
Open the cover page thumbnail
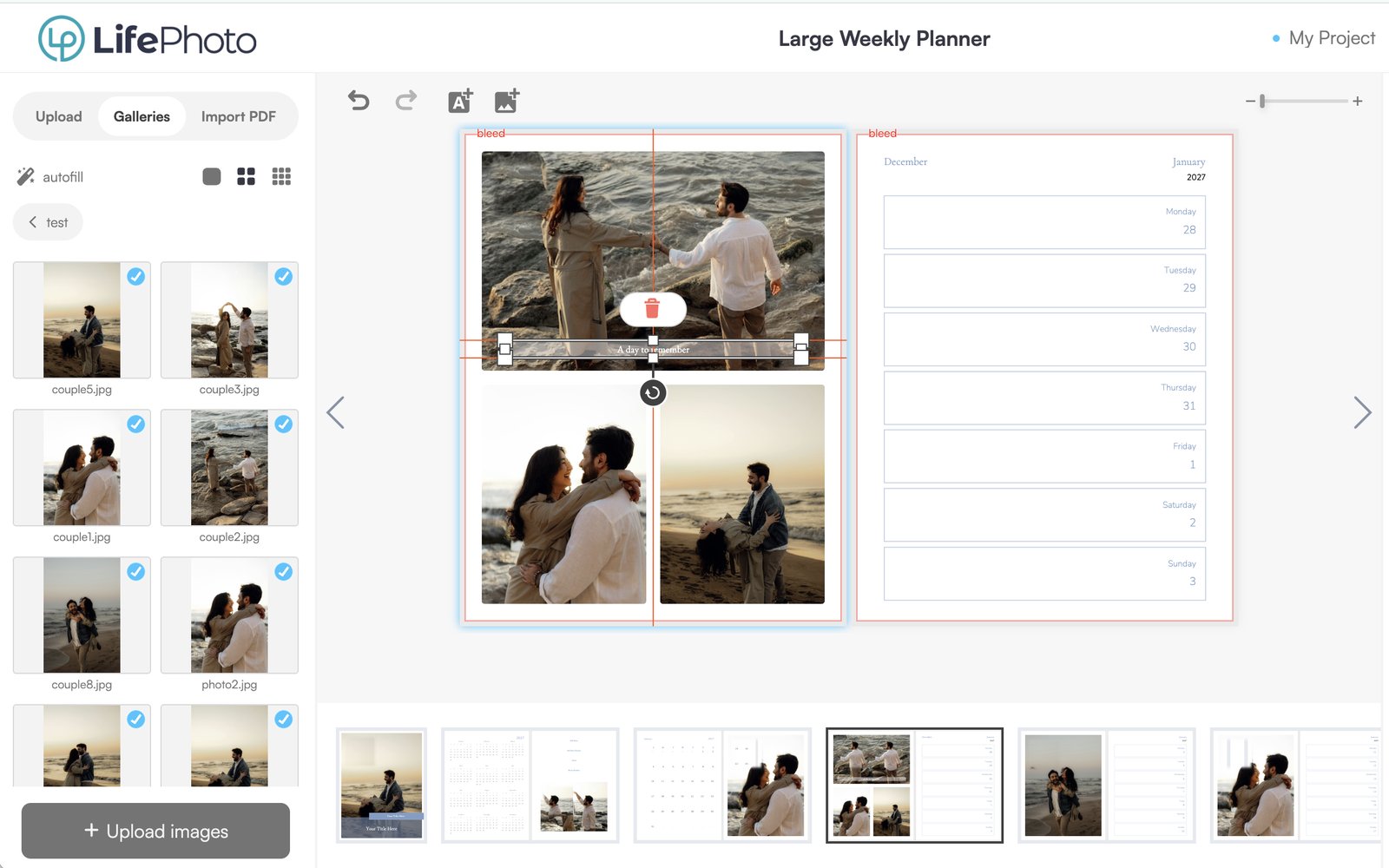pyautogui.click(x=382, y=786)
